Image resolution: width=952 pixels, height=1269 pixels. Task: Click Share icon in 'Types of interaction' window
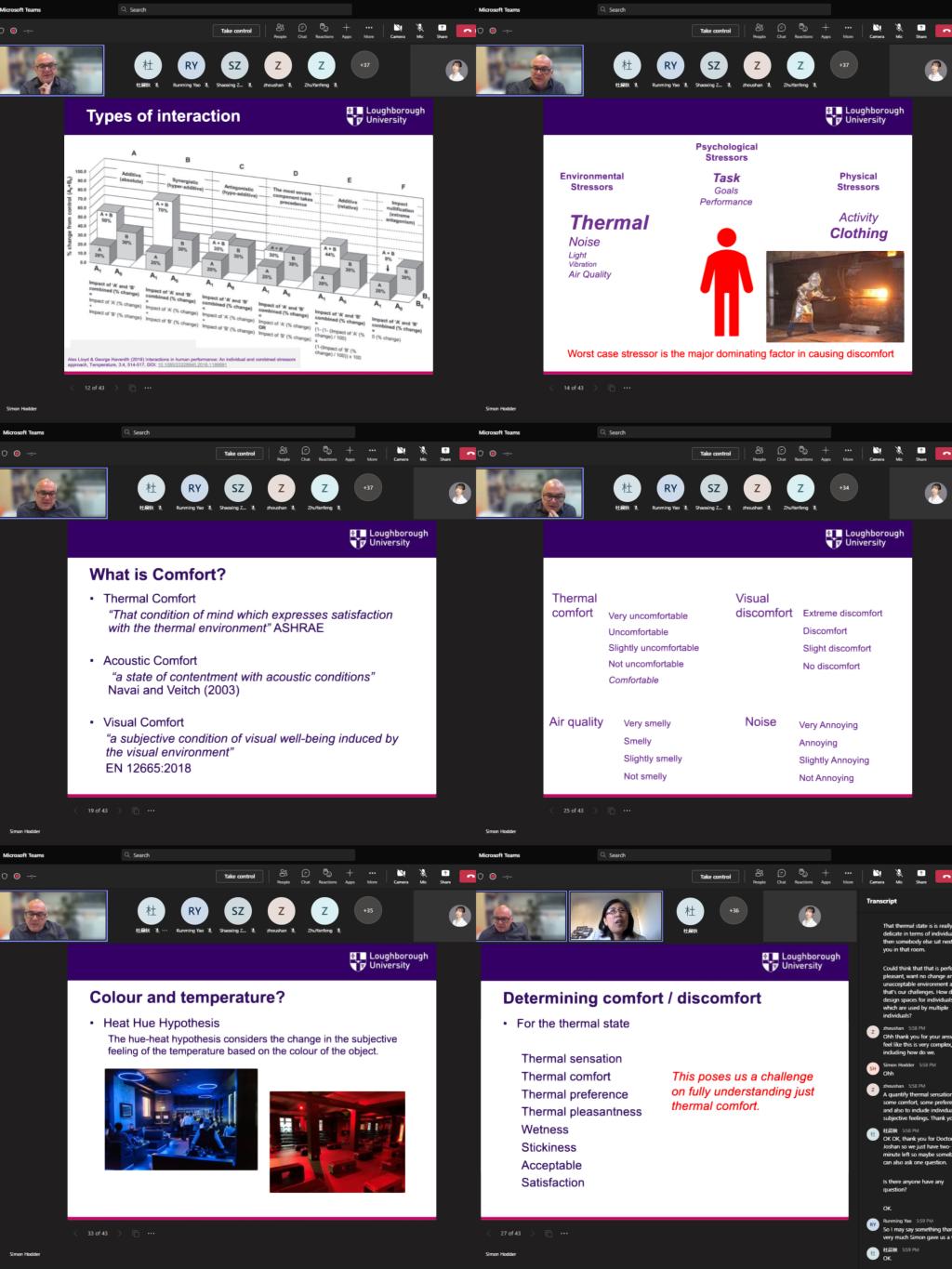pyautogui.click(x=443, y=31)
